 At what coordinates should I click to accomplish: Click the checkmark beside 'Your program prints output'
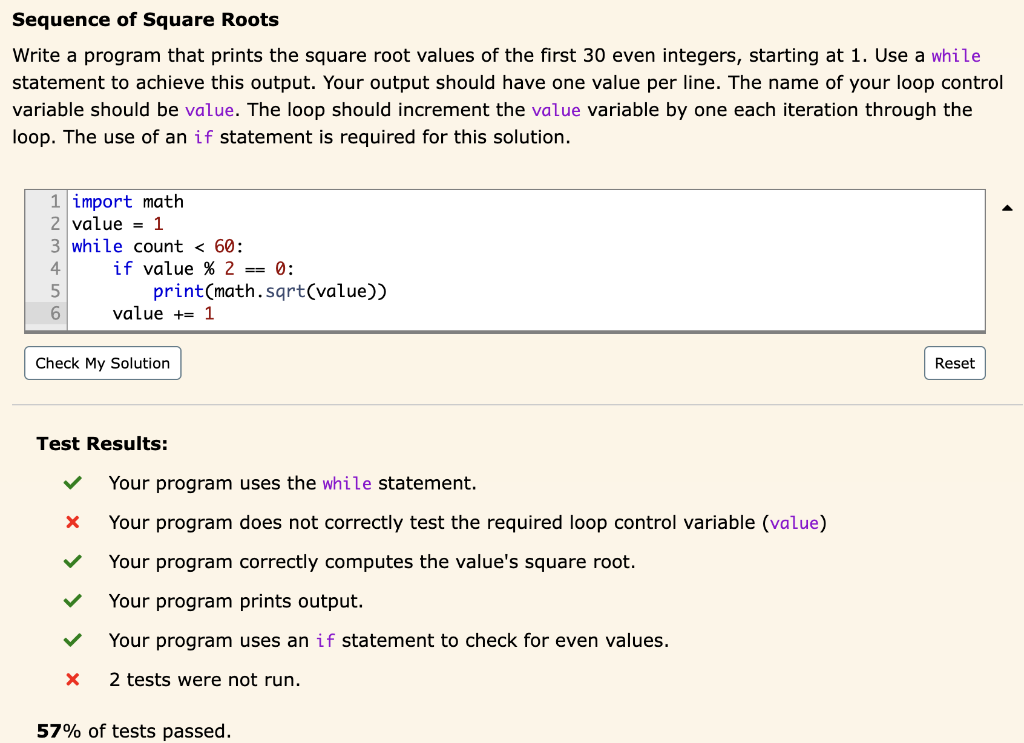pyautogui.click(x=71, y=601)
